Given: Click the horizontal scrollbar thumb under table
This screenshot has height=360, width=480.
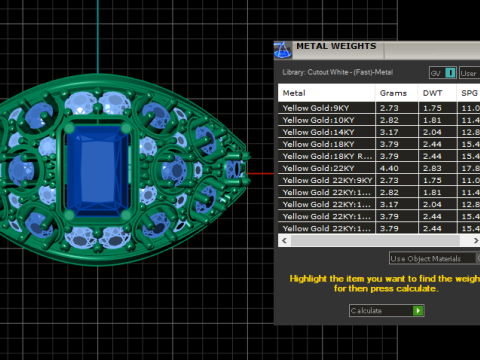Looking at the screenshot, I should pyautogui.click(x=375, y=240).
